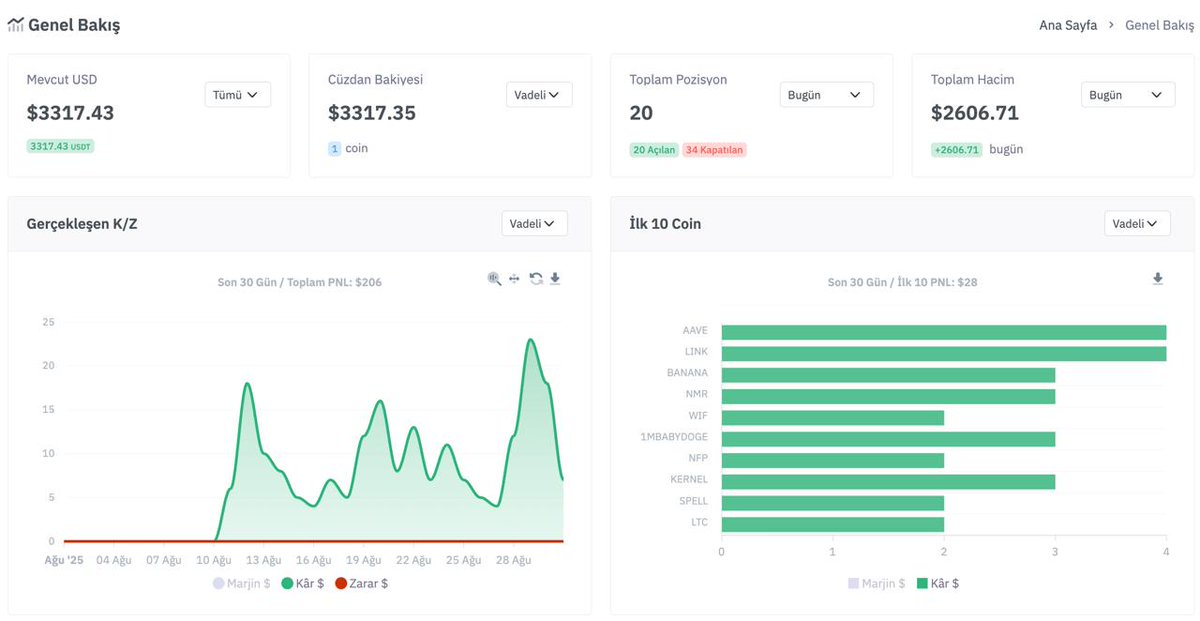Open the Vadeli dropdown in İlk 10 Coin panel
Image resolution: width=1200 pixels, height=621 pixels.
1137,224
